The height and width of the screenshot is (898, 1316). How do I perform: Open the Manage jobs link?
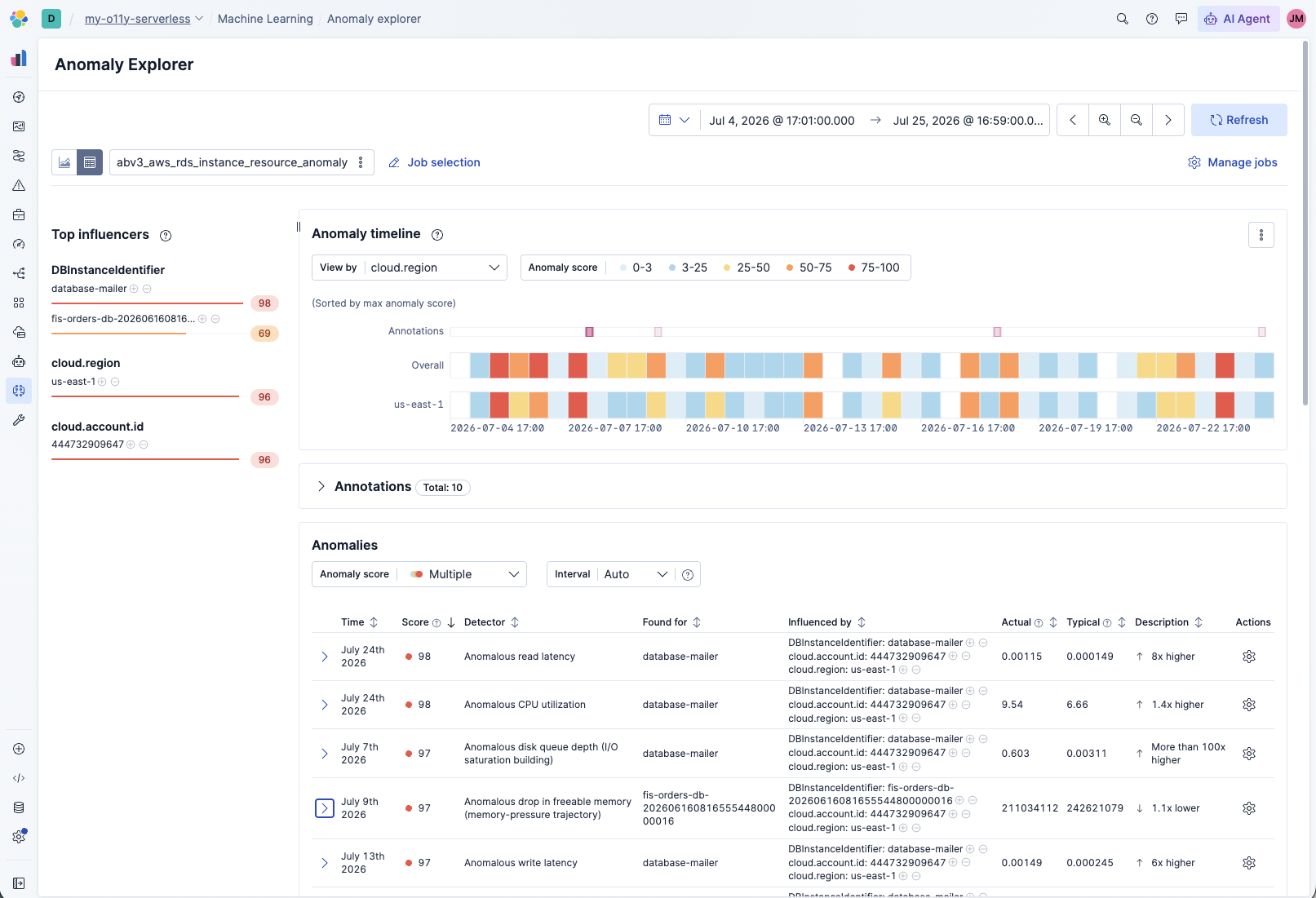pyautogui.click(x=1233, y=162)
